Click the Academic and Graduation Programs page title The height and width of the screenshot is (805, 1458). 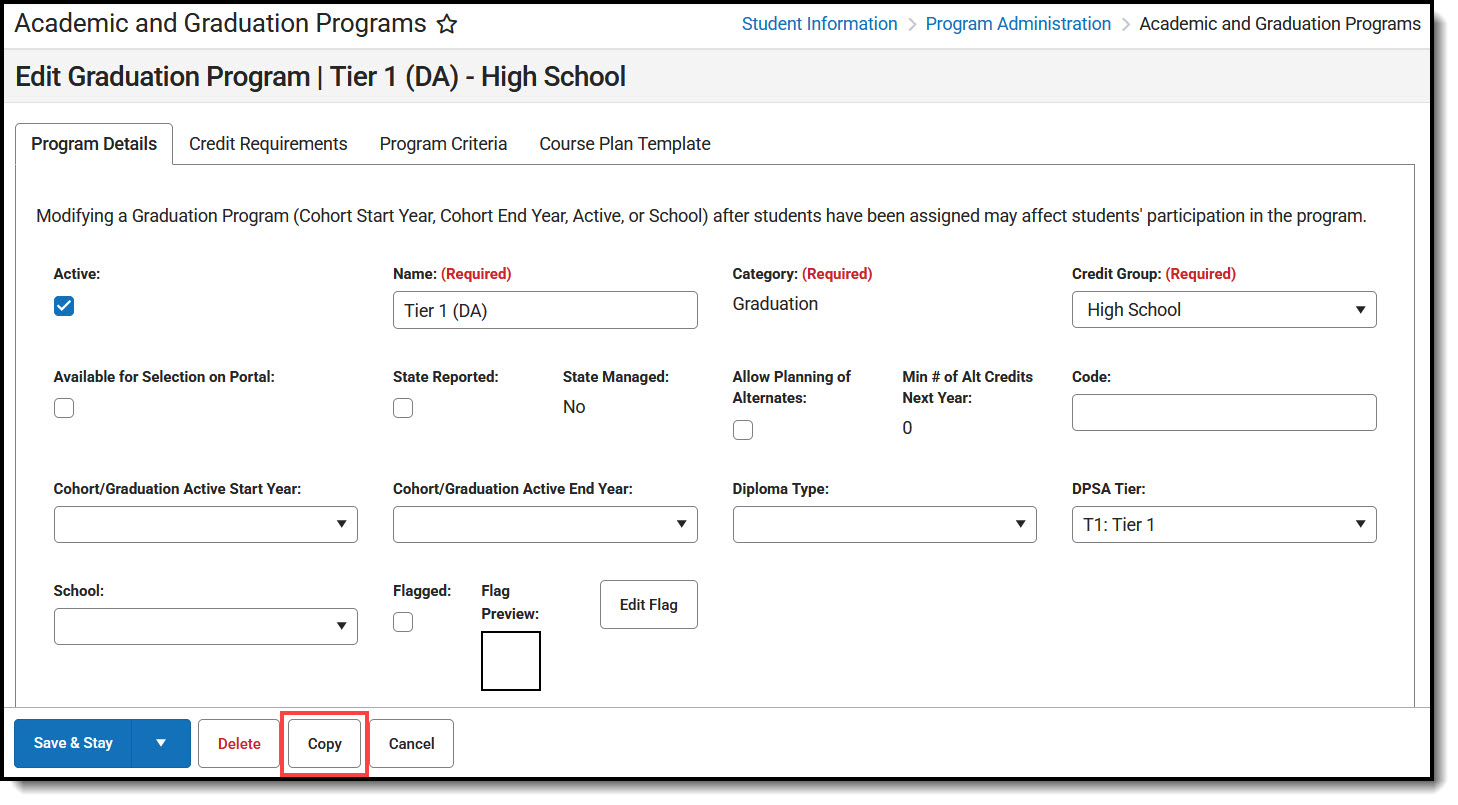pos(220,24)
